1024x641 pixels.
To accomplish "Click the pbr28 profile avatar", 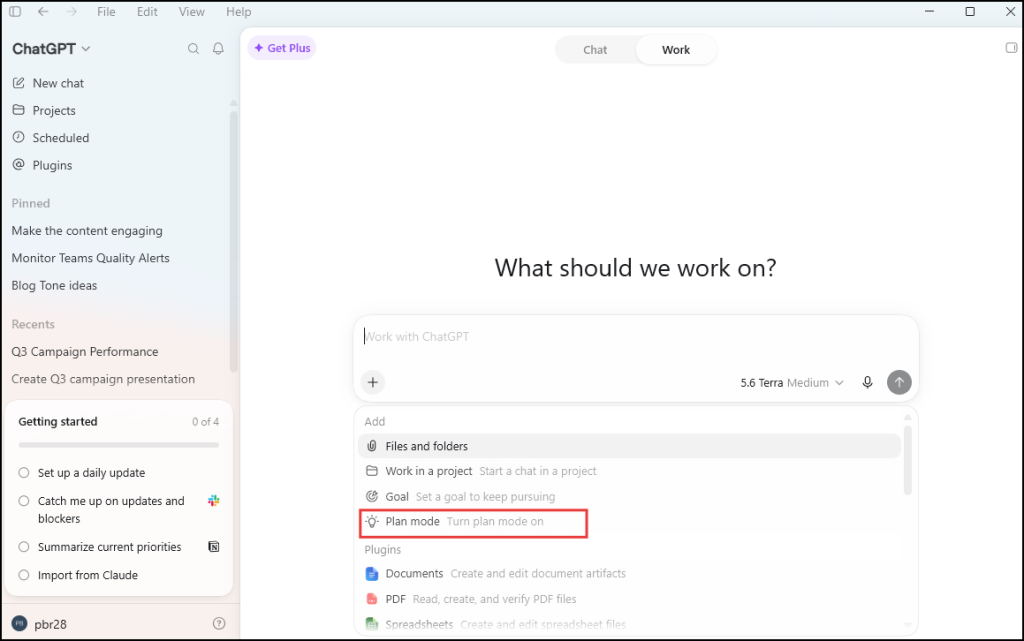I will 20,623.
